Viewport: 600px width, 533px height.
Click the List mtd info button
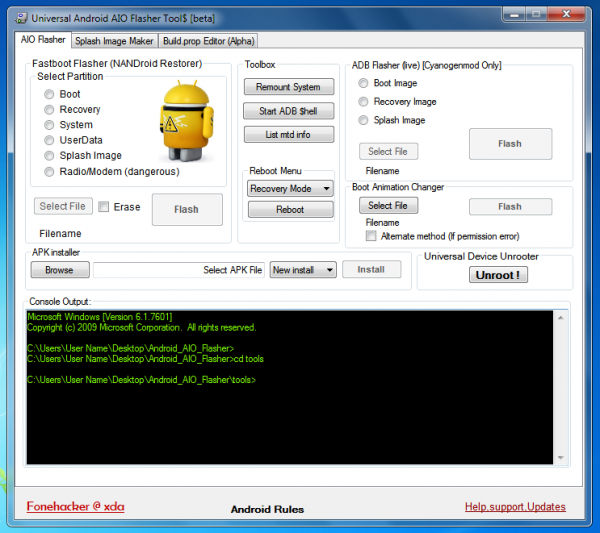click(289, 135)
